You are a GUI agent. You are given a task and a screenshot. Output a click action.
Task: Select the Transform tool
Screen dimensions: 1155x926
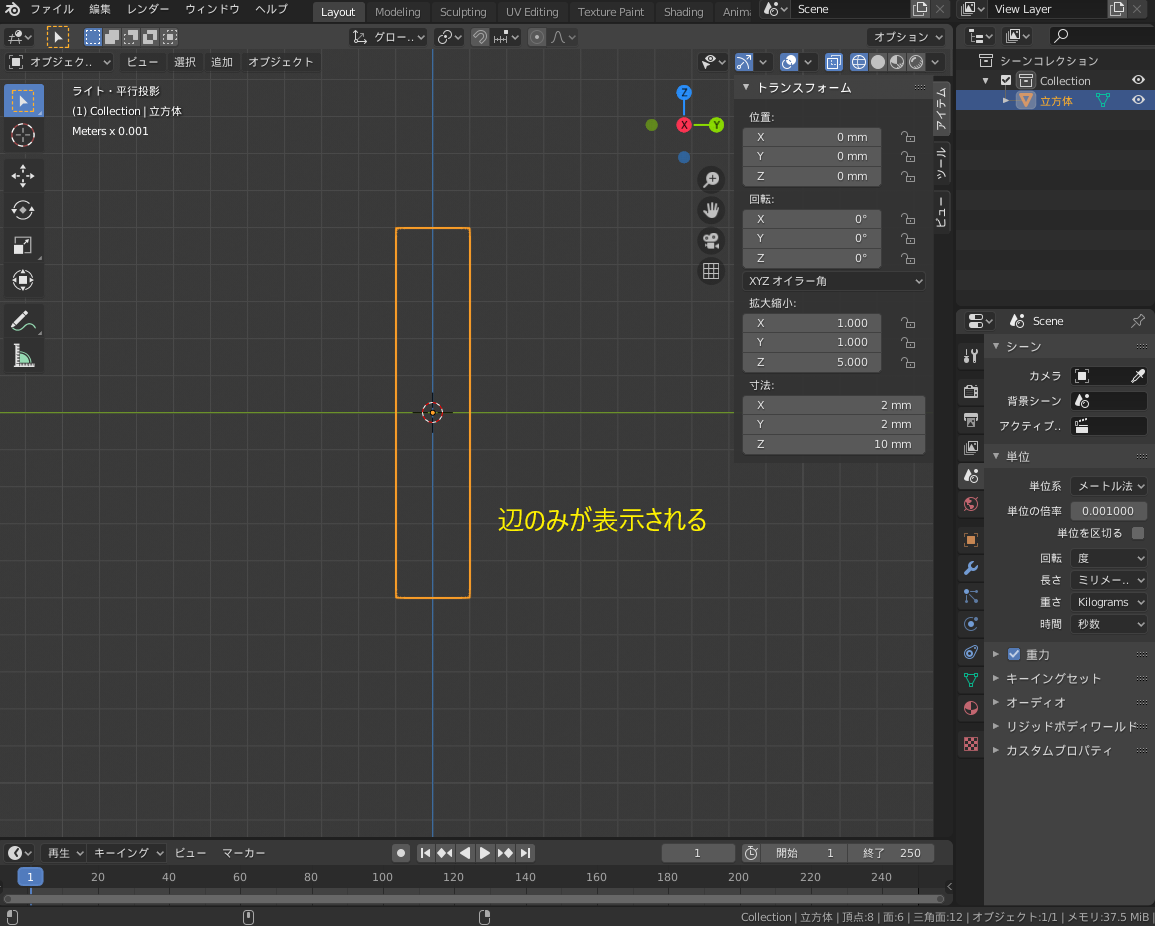click(24, 280)
